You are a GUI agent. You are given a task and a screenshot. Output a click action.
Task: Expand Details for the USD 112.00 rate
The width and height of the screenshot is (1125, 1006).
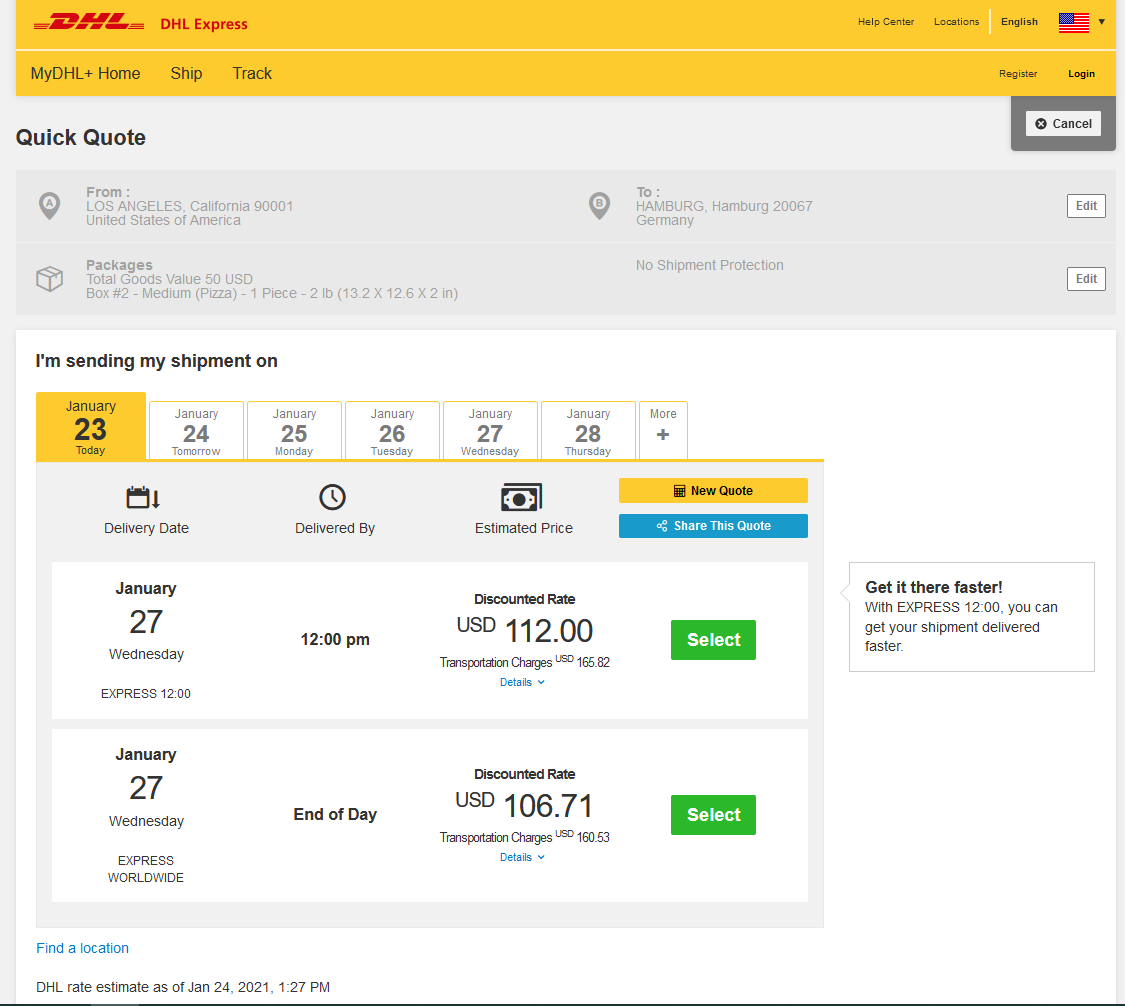click(x=522, y=682)
